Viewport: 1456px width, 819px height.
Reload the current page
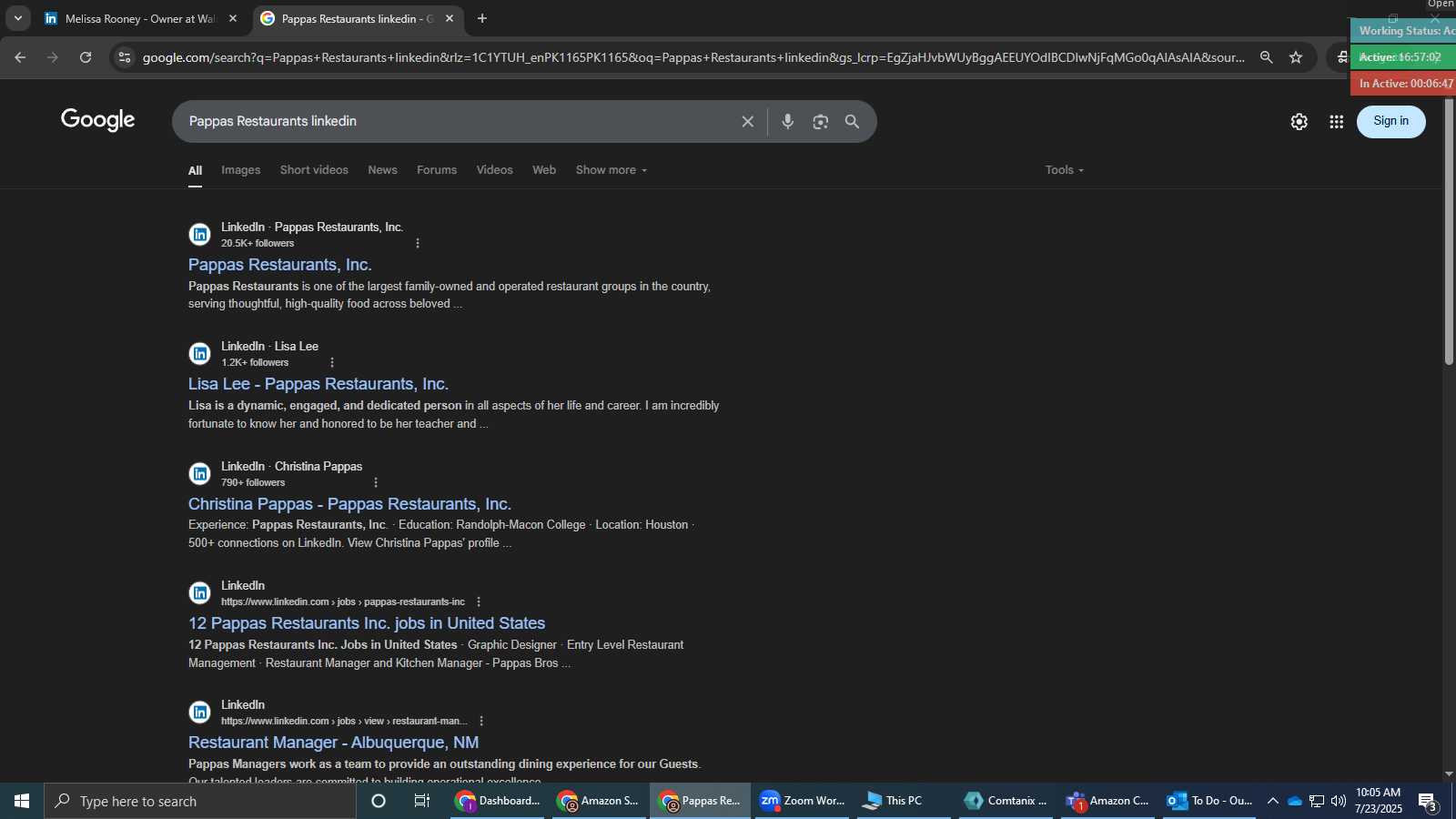(86, 57)
